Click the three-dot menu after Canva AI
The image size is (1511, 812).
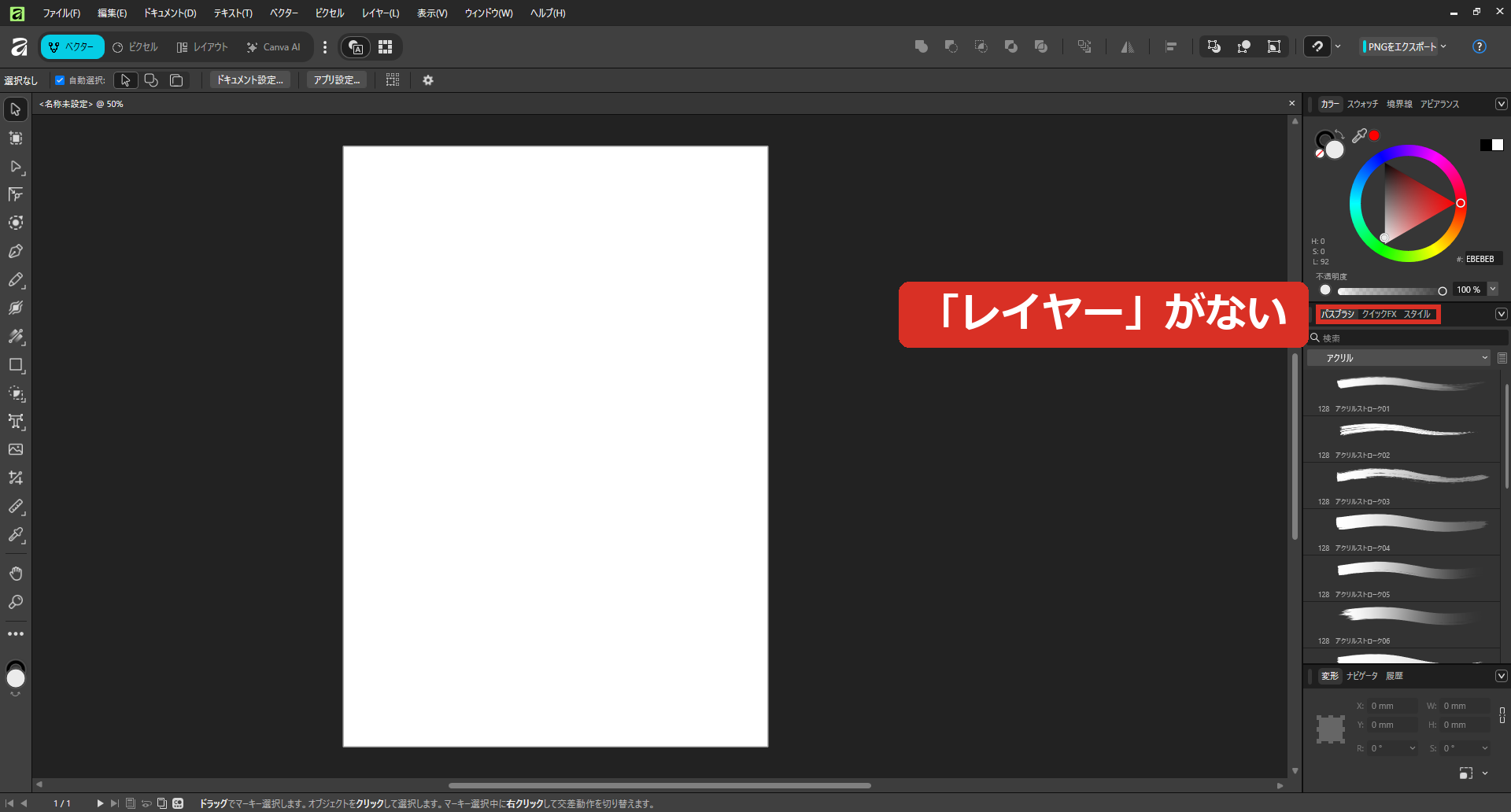[325, 47]
